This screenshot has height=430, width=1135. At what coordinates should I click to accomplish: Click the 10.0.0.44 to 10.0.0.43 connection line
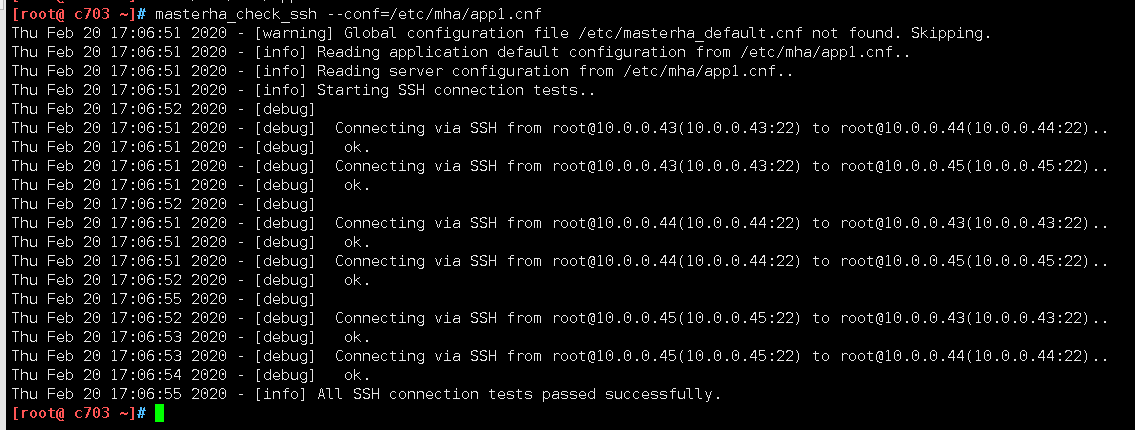tap(721, 223)
